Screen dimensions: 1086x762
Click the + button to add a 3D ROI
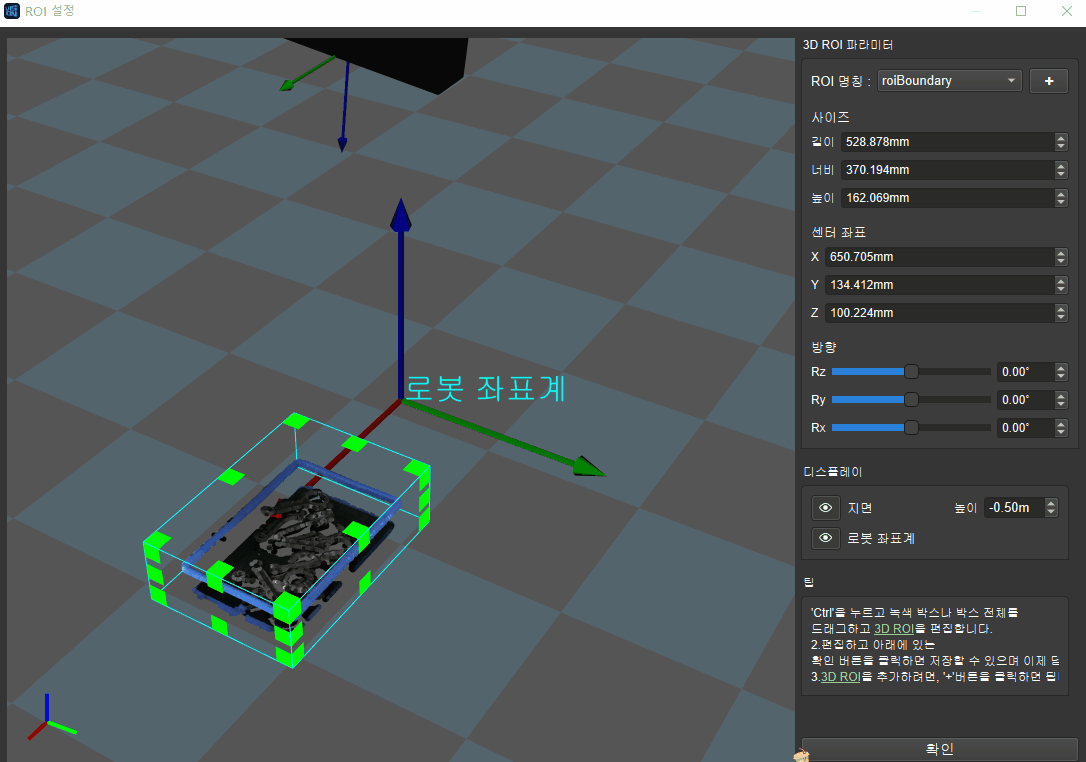click(x=1049, y=81)
